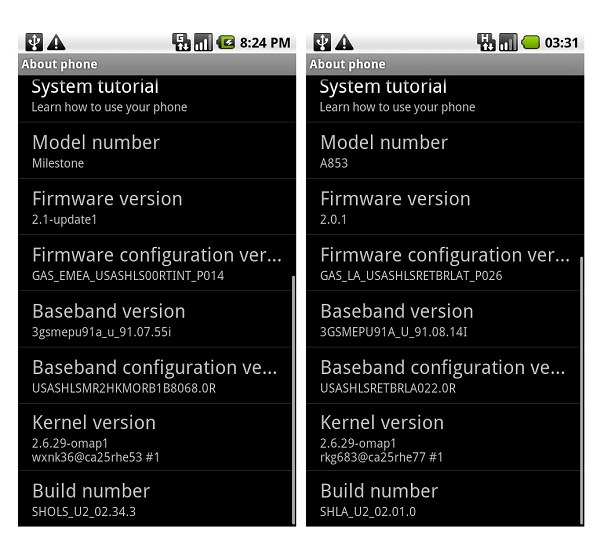The image size is (600, 548).
Task: Tap Build number SHOLS_U2_02.34.3 entry
Action: [155, 500]
